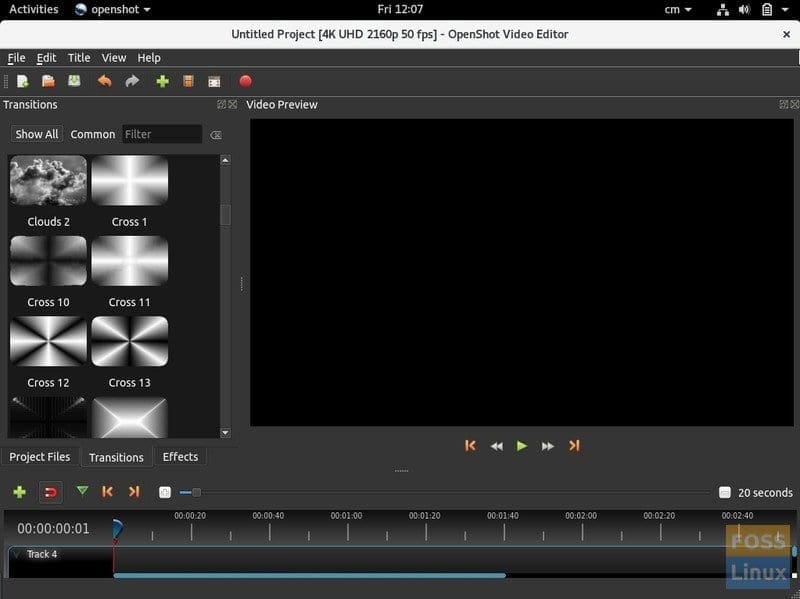
Task: Select the Cross 12 transition thumbnail
Action: [48, 341]
